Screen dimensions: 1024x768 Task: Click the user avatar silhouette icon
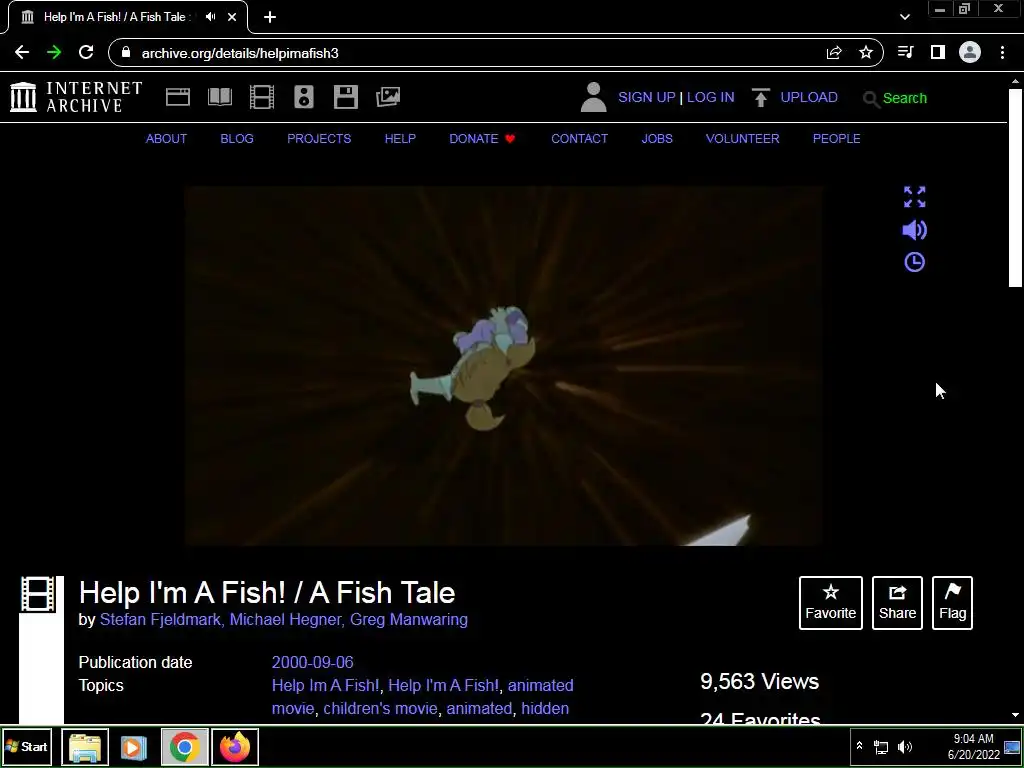click(594, 97)
